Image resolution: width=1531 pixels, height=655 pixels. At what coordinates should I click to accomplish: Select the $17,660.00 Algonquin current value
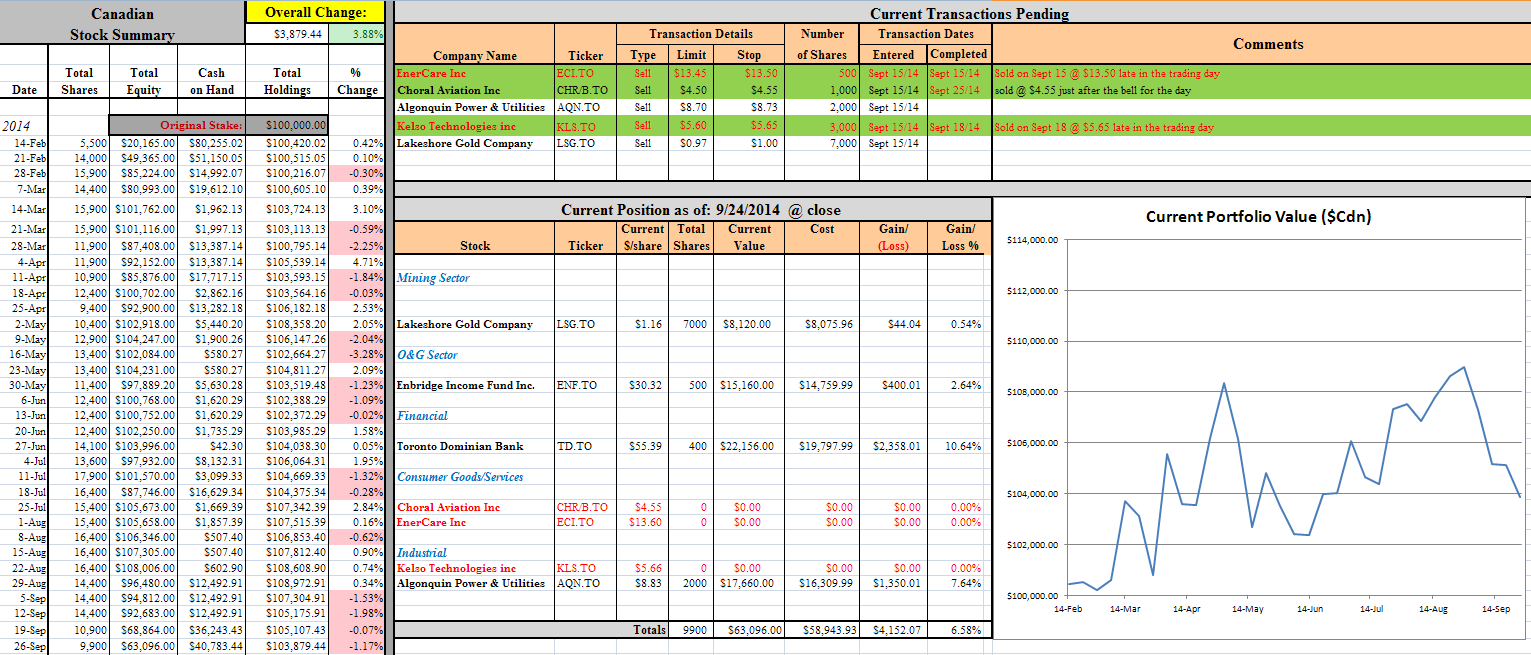[748, 583]
